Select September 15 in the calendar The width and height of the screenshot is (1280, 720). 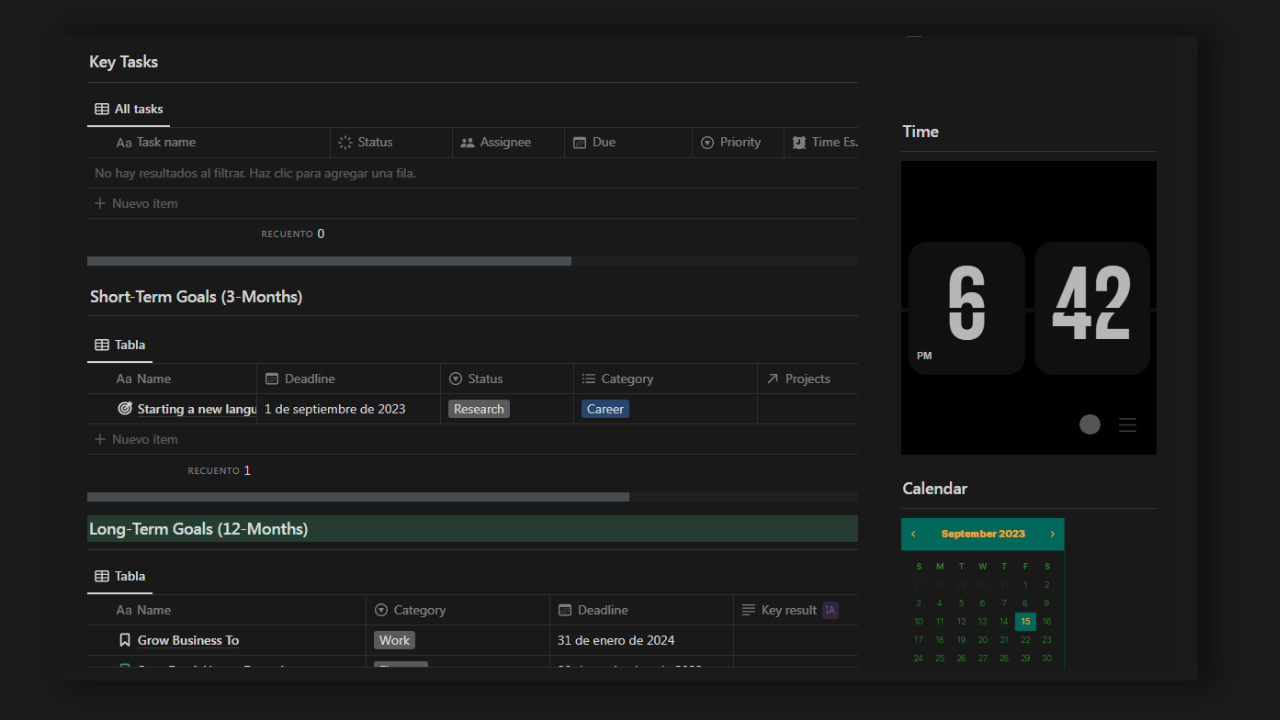click(x=1025, y=621)
